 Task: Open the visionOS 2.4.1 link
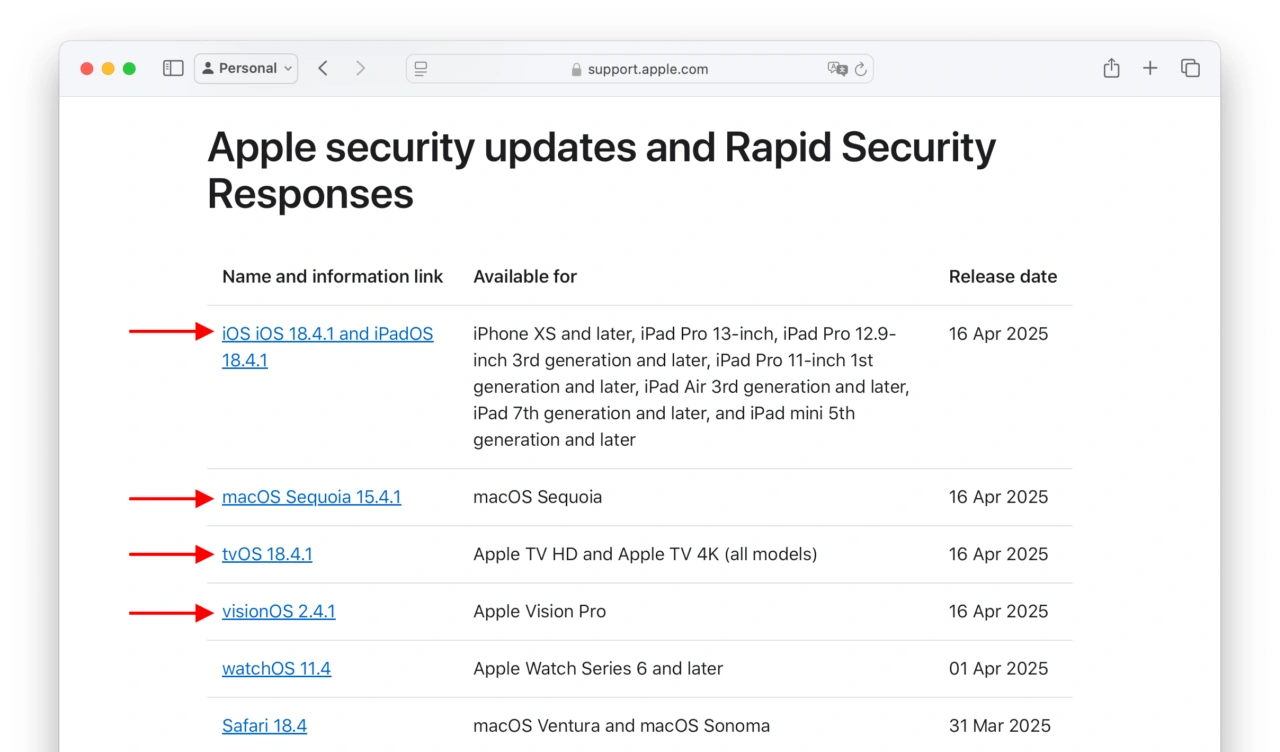coord(278,611)
